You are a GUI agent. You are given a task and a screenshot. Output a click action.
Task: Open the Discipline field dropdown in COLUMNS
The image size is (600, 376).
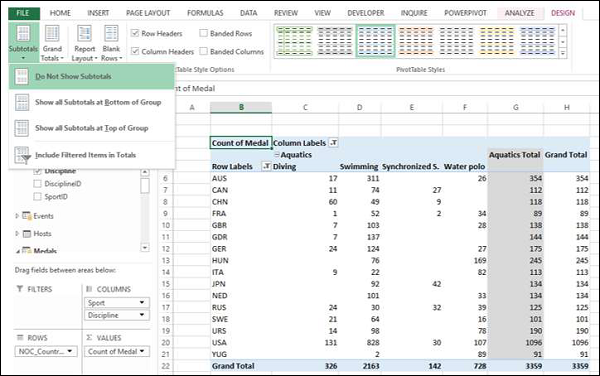pos(142,315)
